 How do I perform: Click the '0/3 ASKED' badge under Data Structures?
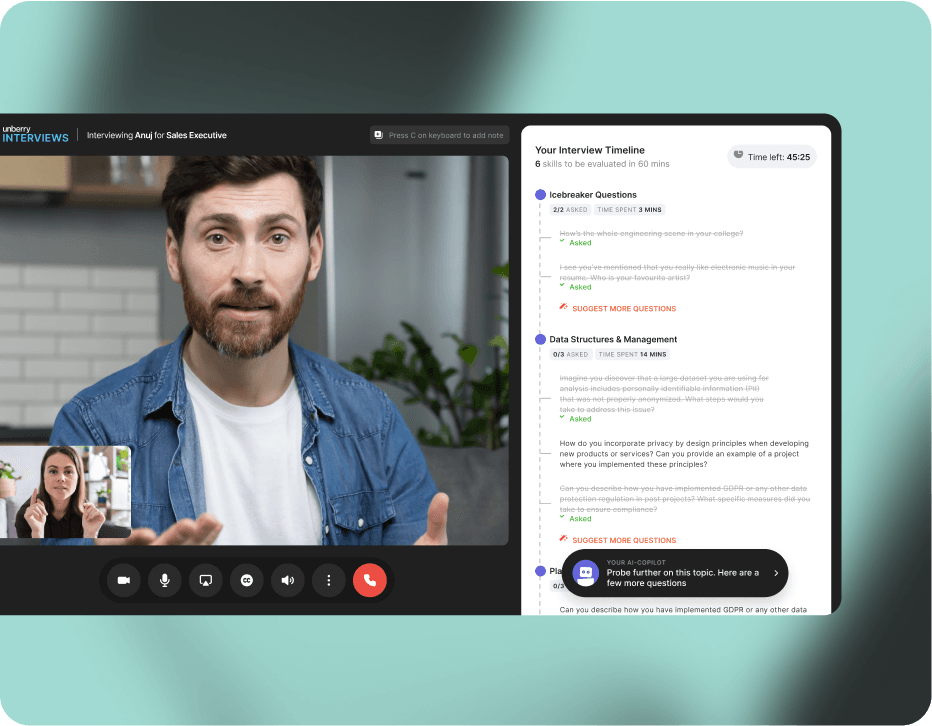tap(571, 355)
